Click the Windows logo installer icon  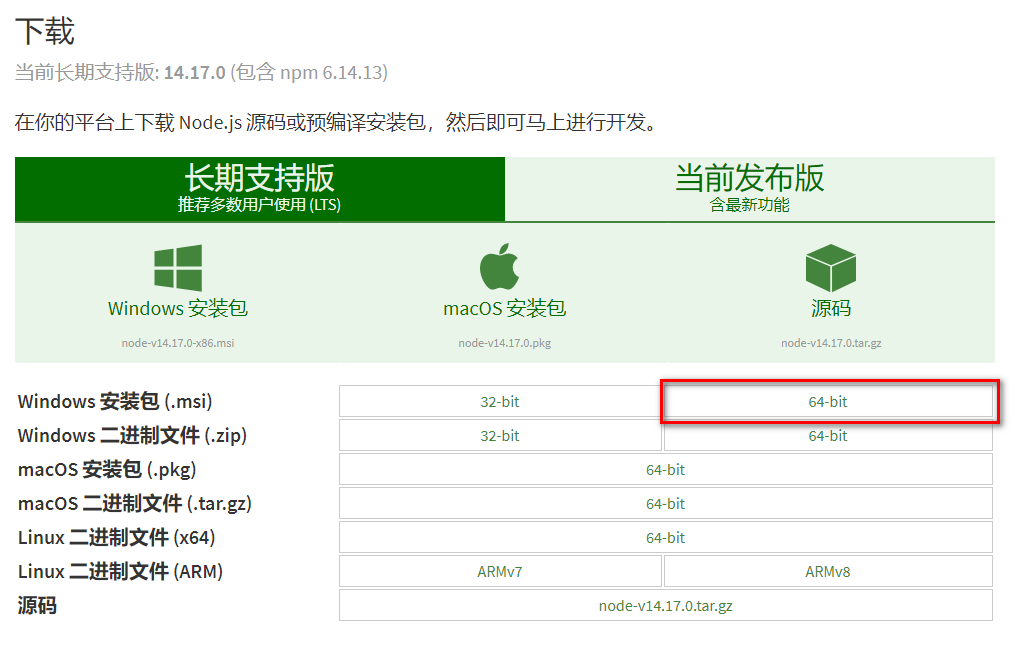pyautogui.click(x=178, y=268)
